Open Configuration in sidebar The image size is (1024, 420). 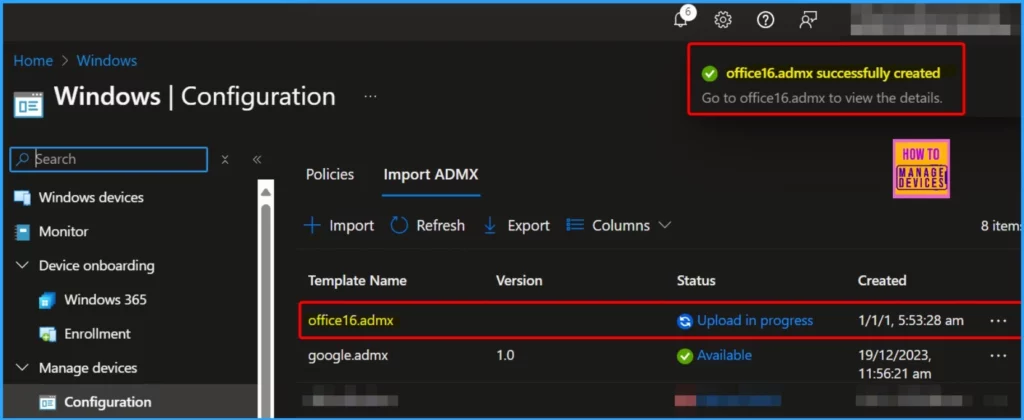(107, 402)
